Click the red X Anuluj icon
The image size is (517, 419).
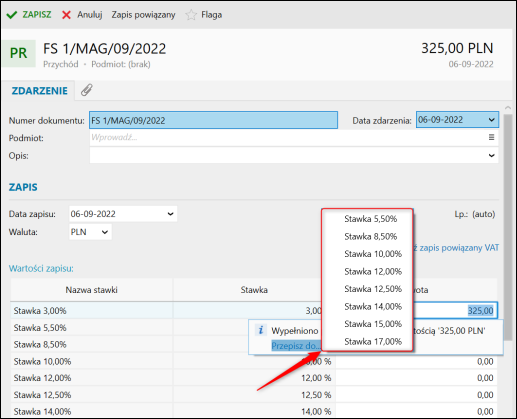[66, 15]
